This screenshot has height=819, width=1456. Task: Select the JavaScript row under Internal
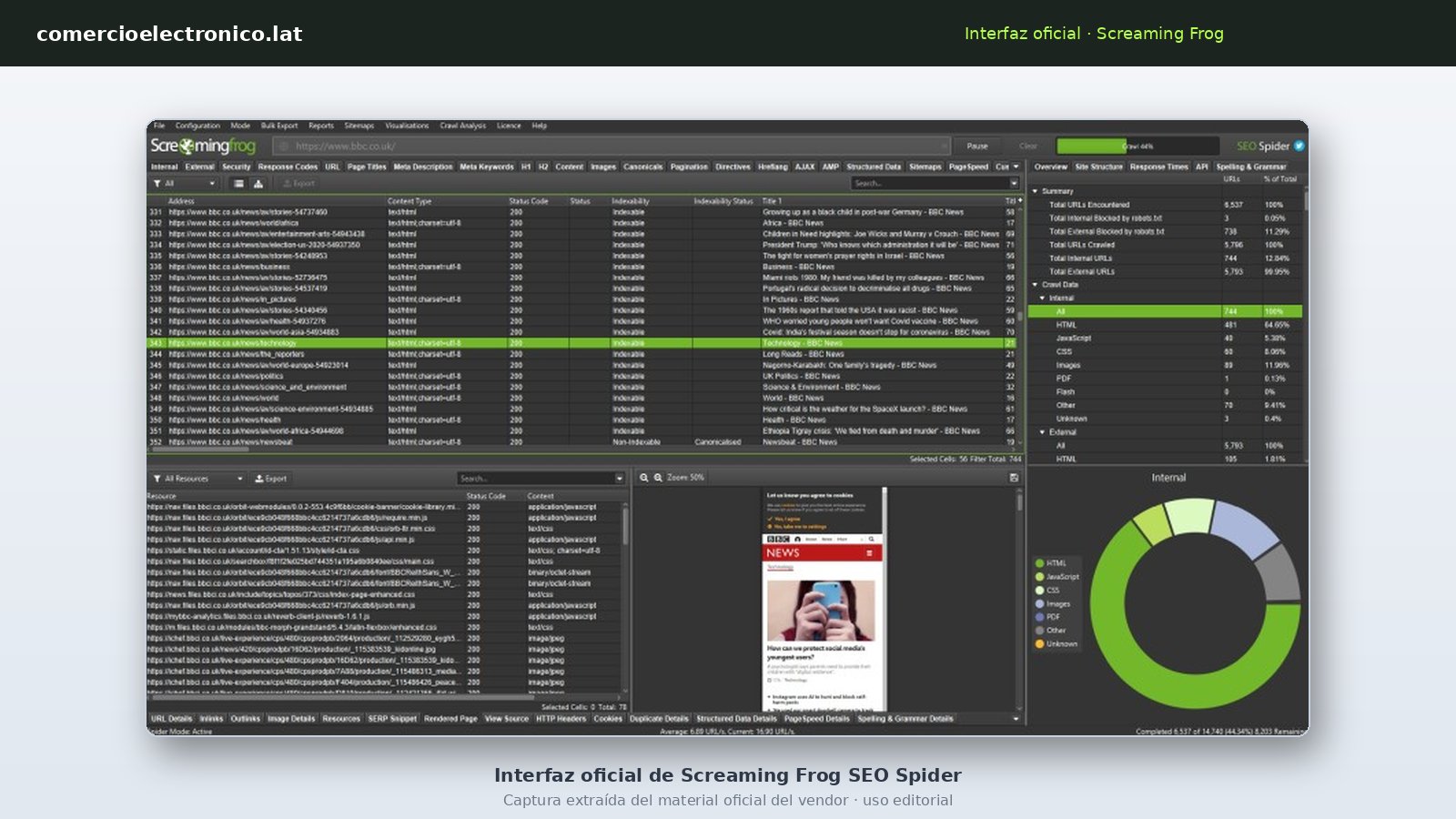pos(1165,338)
